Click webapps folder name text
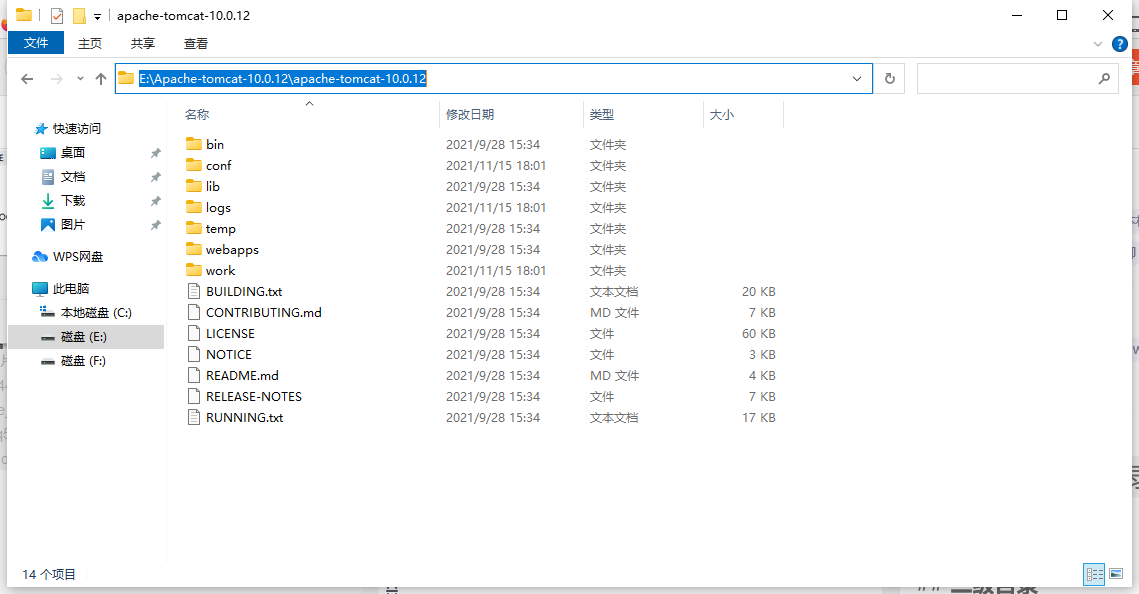 click(x=232, y=249)
